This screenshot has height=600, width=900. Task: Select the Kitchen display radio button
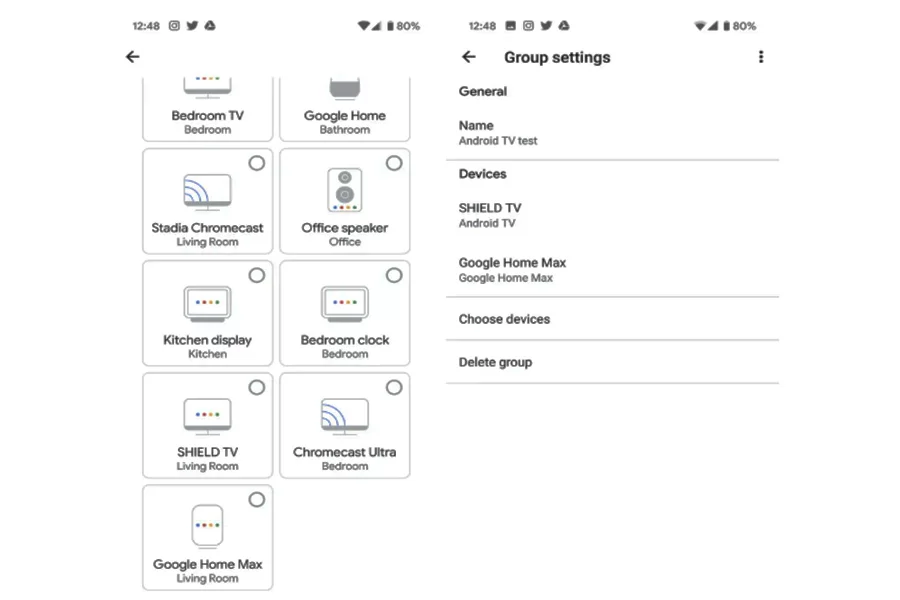[257, 275]
